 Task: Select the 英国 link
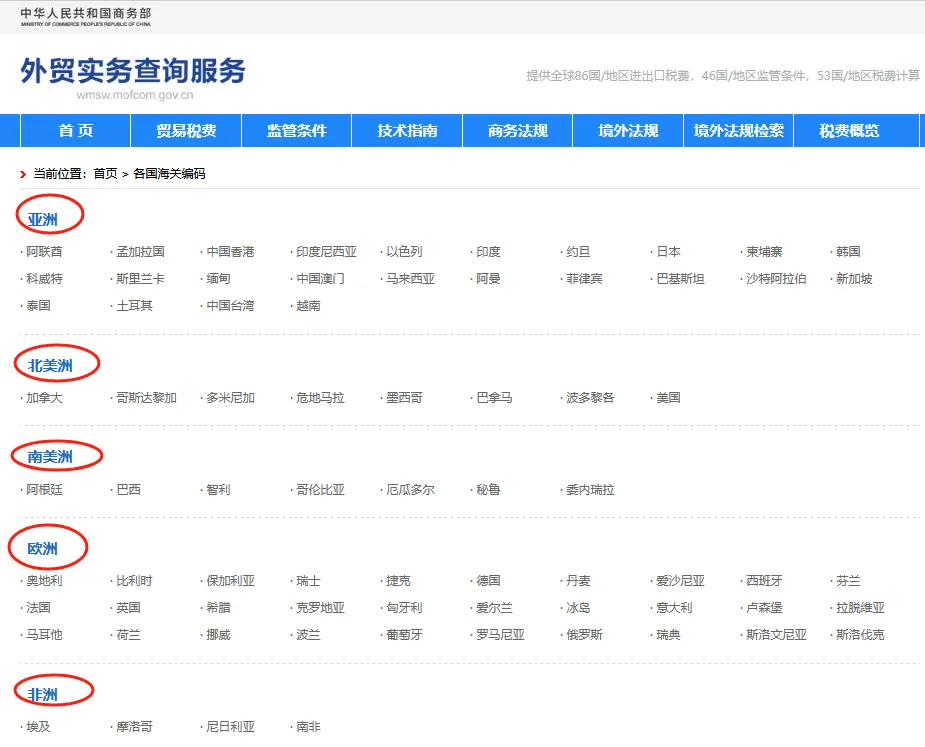(129, 608)
